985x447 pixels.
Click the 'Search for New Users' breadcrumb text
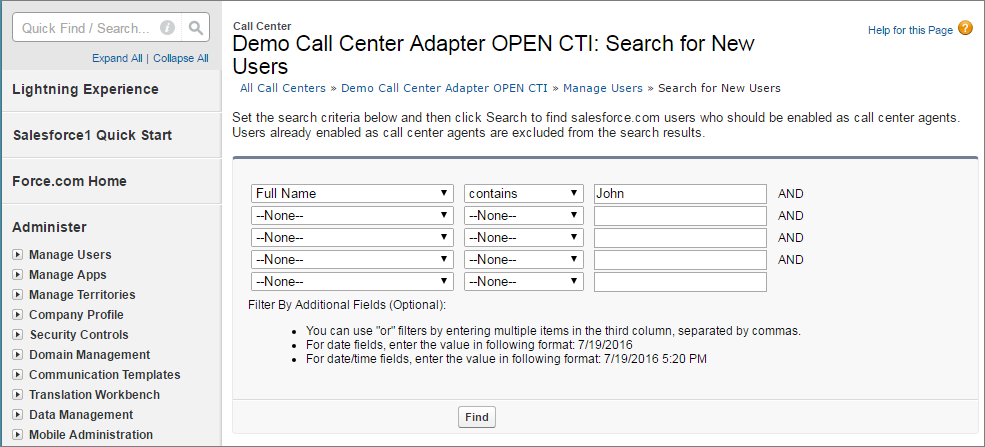point(719,88)
